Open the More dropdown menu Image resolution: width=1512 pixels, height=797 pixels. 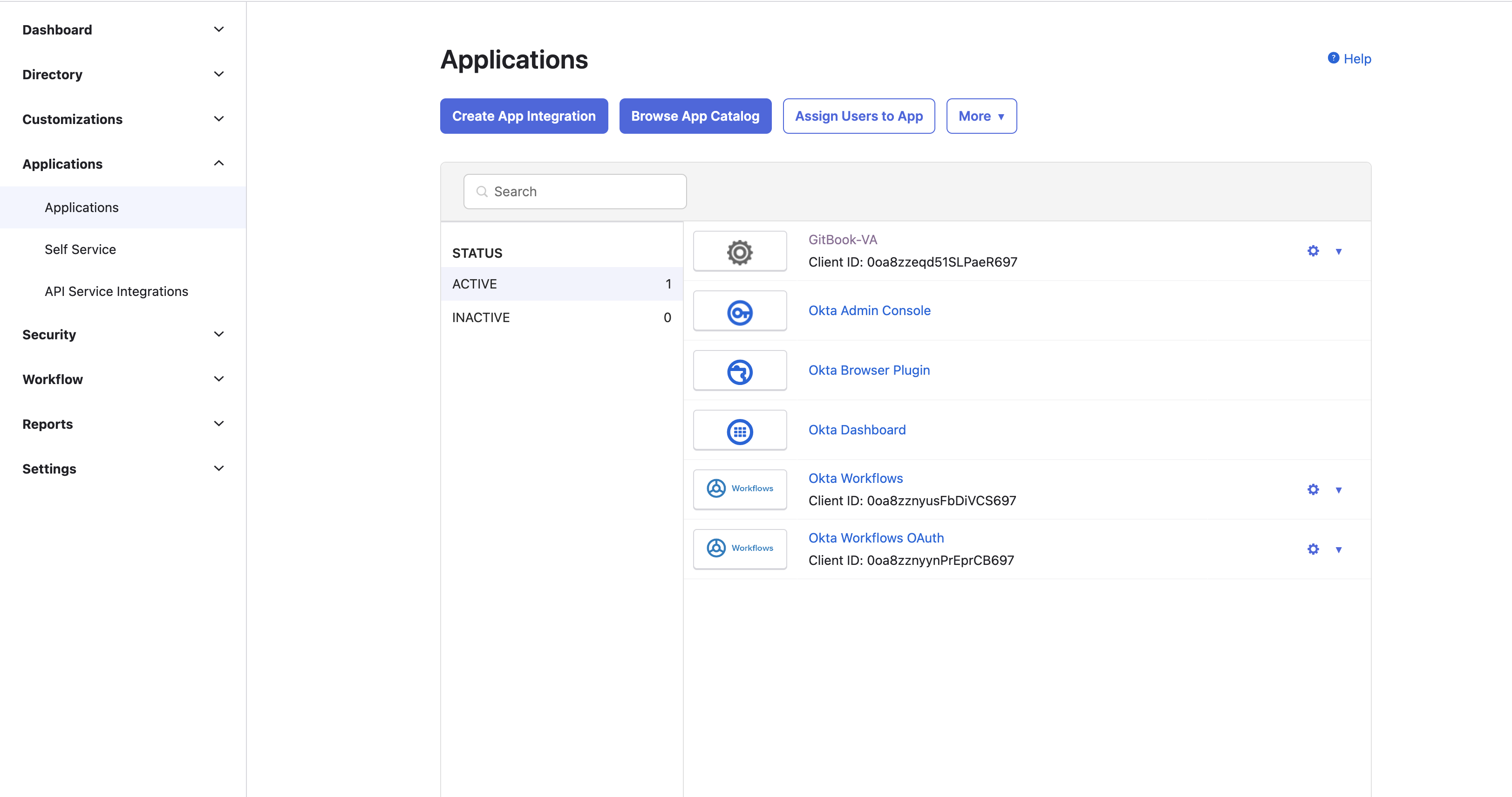coord(981,116)
